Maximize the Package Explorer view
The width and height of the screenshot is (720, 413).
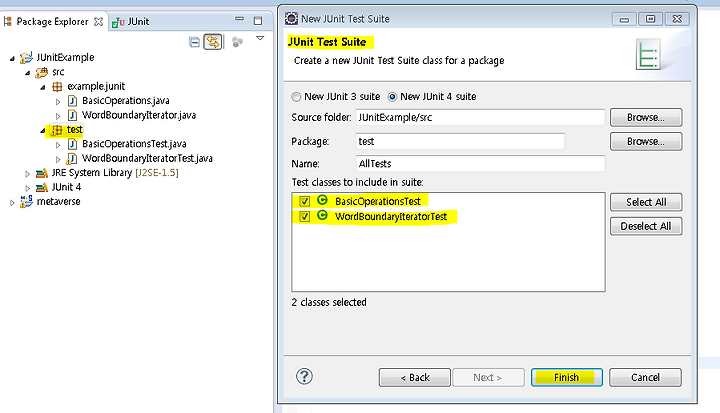(258, 21)
